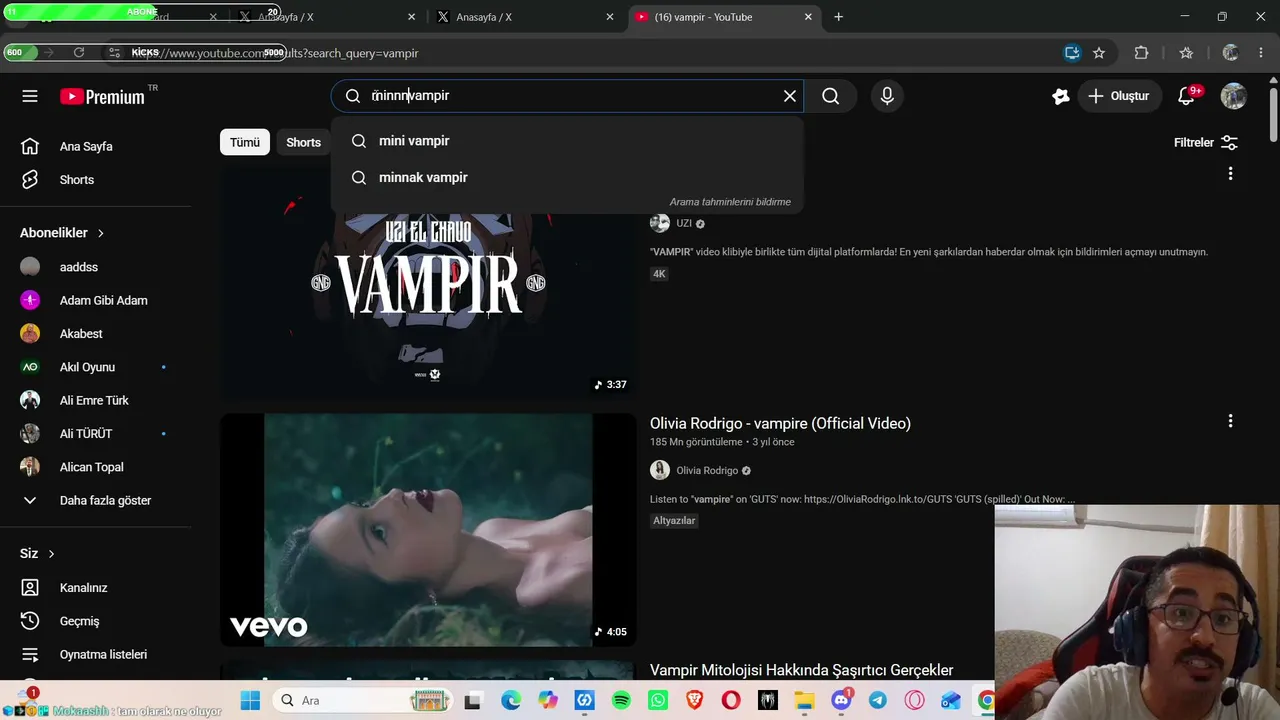The image size is (1280, 720).
Task: Open the Chrome profile avatar
Action: pos(1231,53)
